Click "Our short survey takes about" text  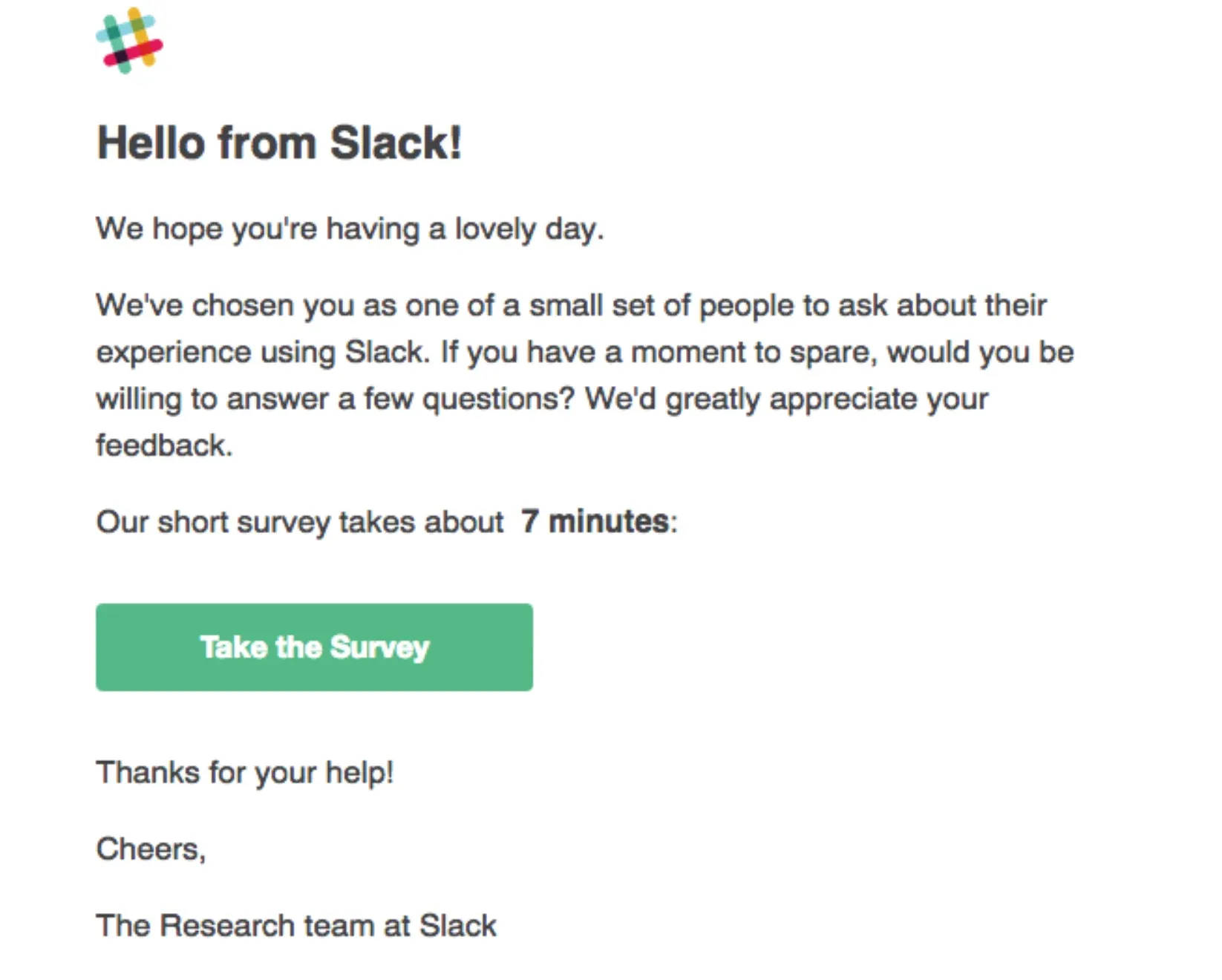(x=300, y=522)
